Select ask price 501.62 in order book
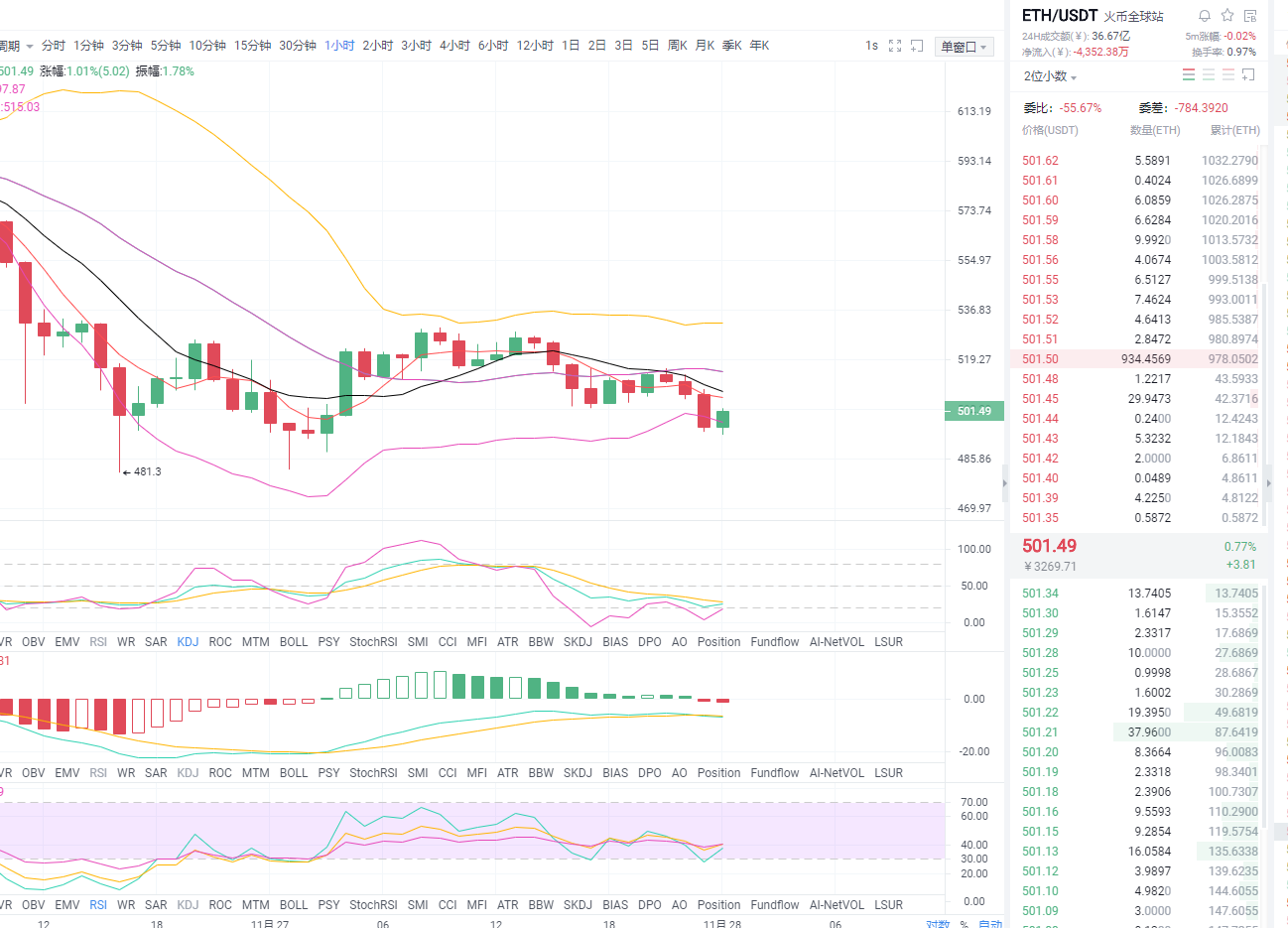This screenshot has height=928, width=1288. (1040, 161)
